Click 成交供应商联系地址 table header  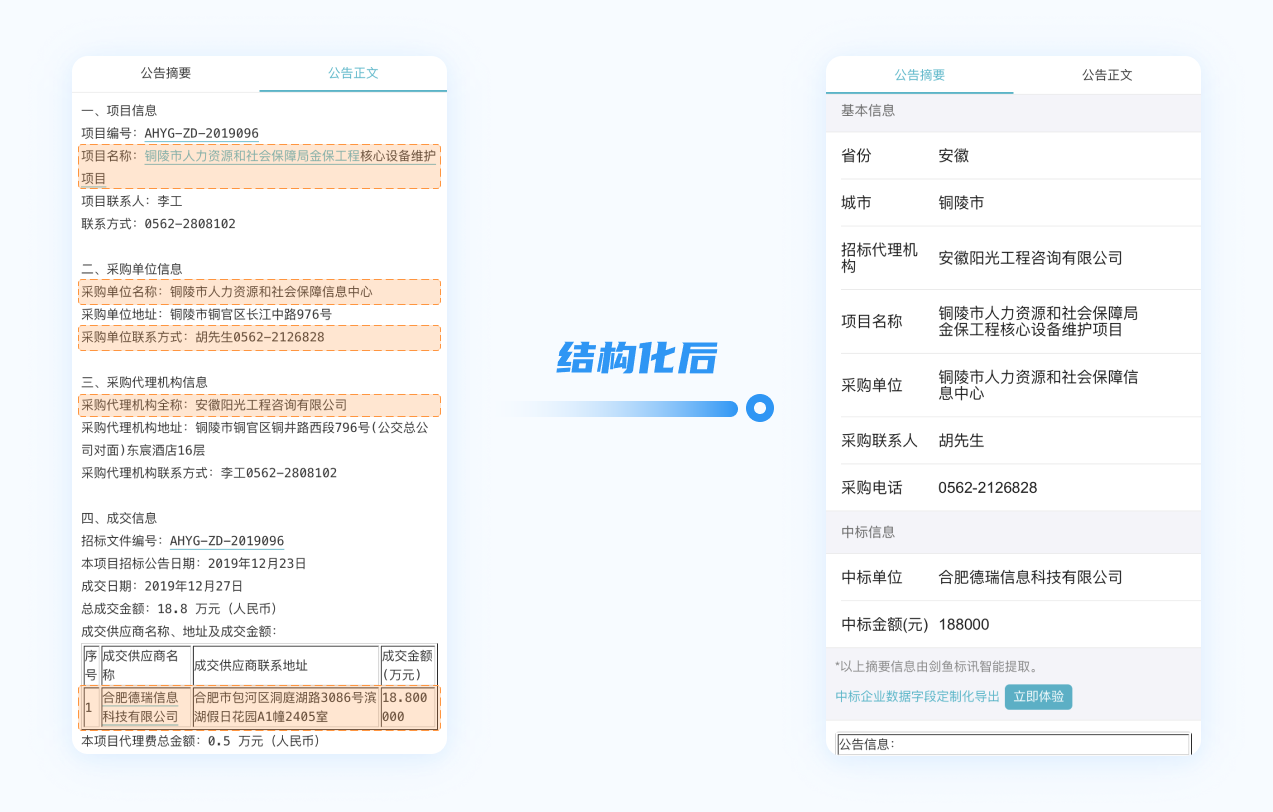(x=285, y=665)
